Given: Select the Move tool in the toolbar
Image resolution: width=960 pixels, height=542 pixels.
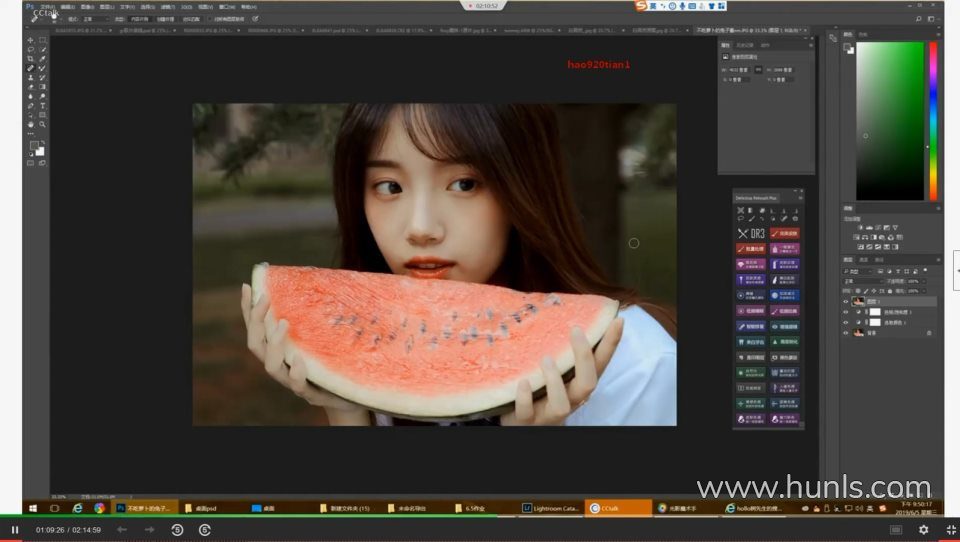Looking at the screenshot, I should pyautogui.click(x=30, y=39).
